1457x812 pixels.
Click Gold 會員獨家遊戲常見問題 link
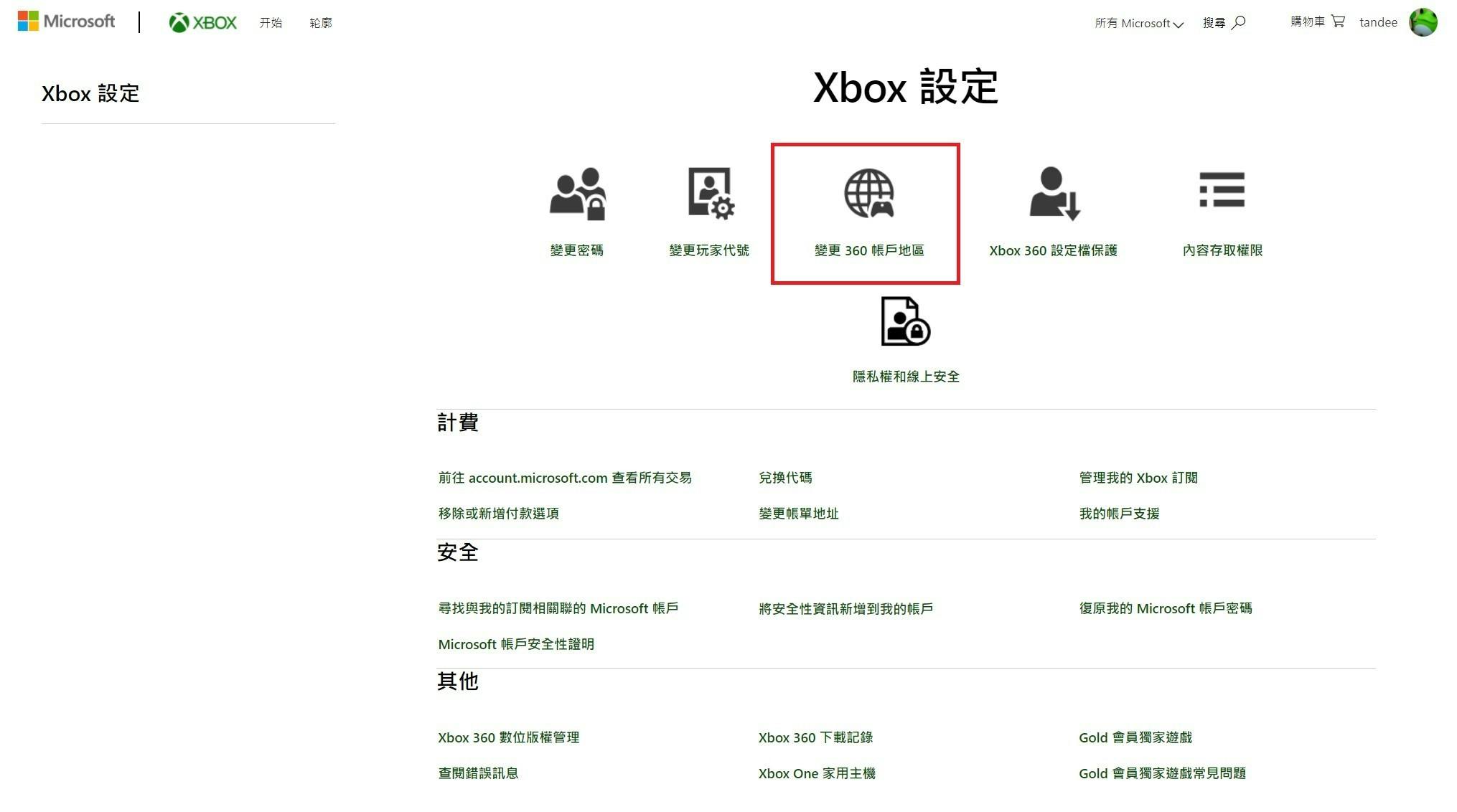click(x=1162, y=773)
